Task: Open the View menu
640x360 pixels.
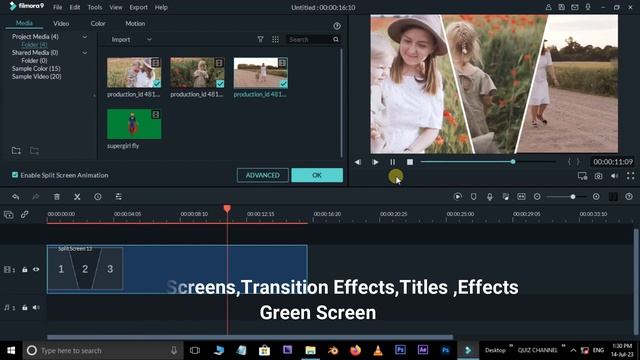Action: [116, 7]
